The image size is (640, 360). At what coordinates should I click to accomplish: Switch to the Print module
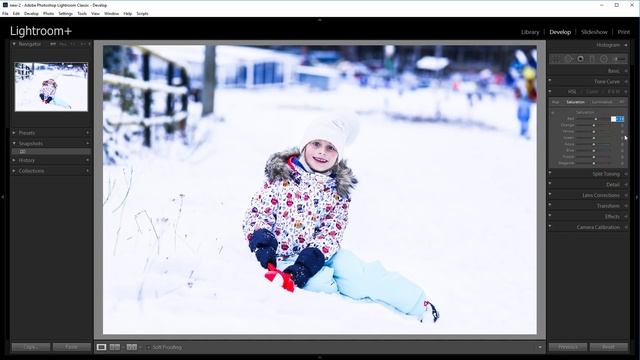tap(623, 32)
